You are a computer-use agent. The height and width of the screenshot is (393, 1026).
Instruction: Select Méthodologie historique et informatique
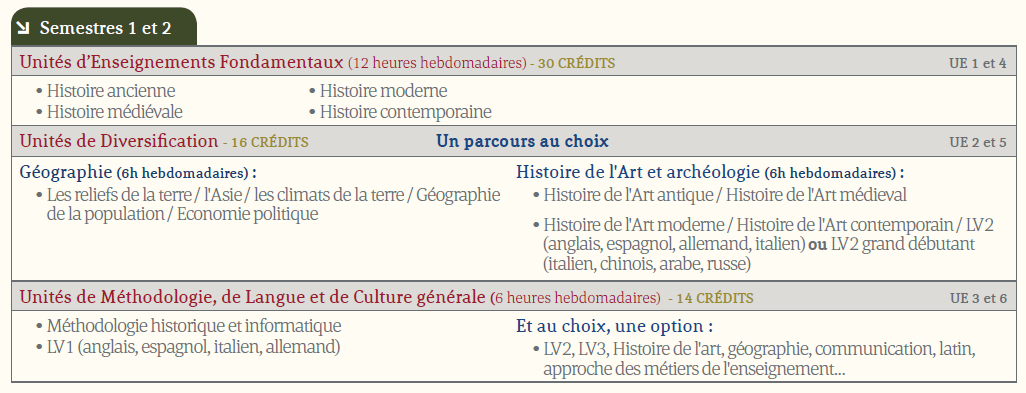click(x=194, y=326)
